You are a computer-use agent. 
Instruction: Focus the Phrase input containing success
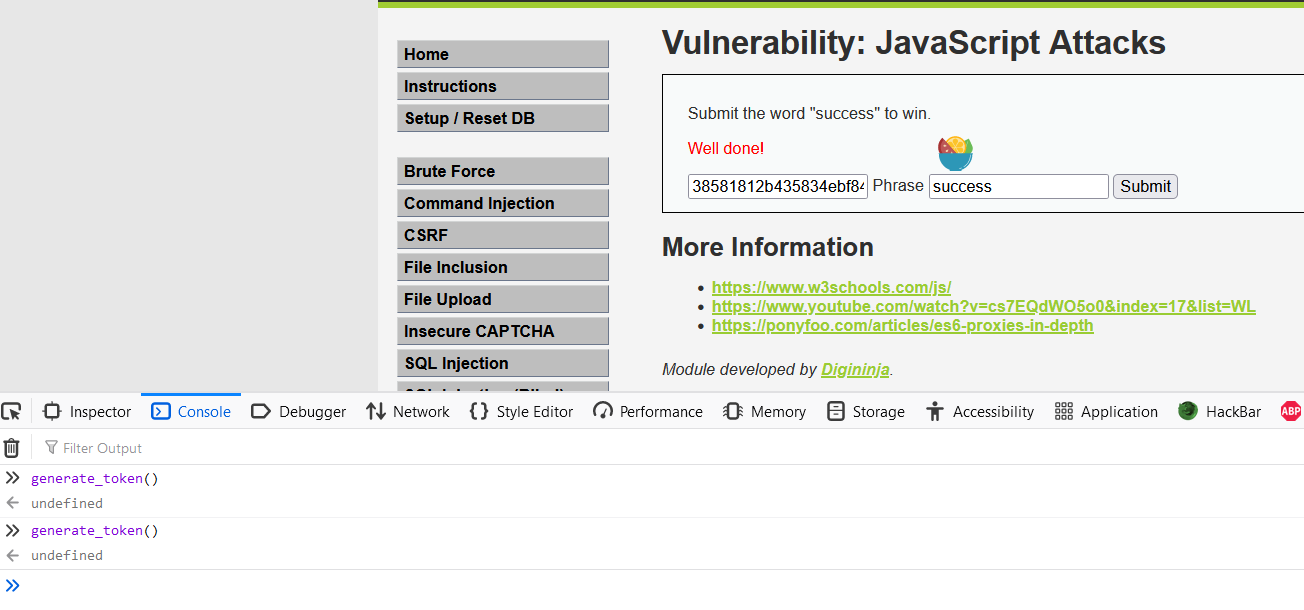point(1019,186)
